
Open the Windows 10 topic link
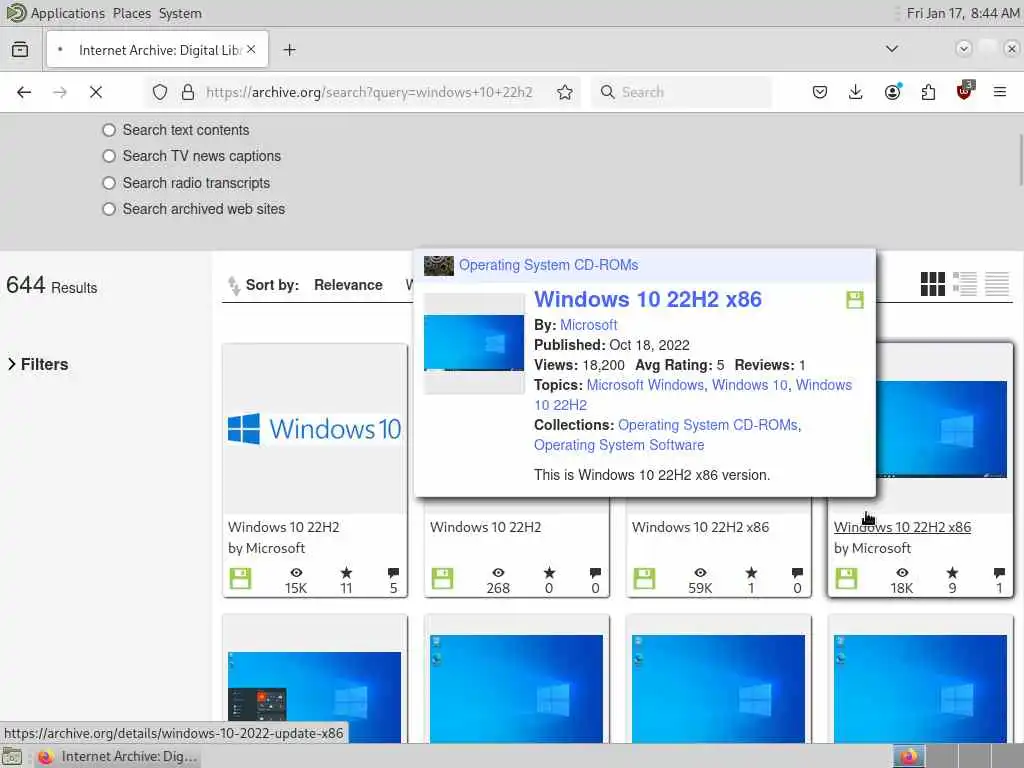pyautogui.click(x=750, y=385)
